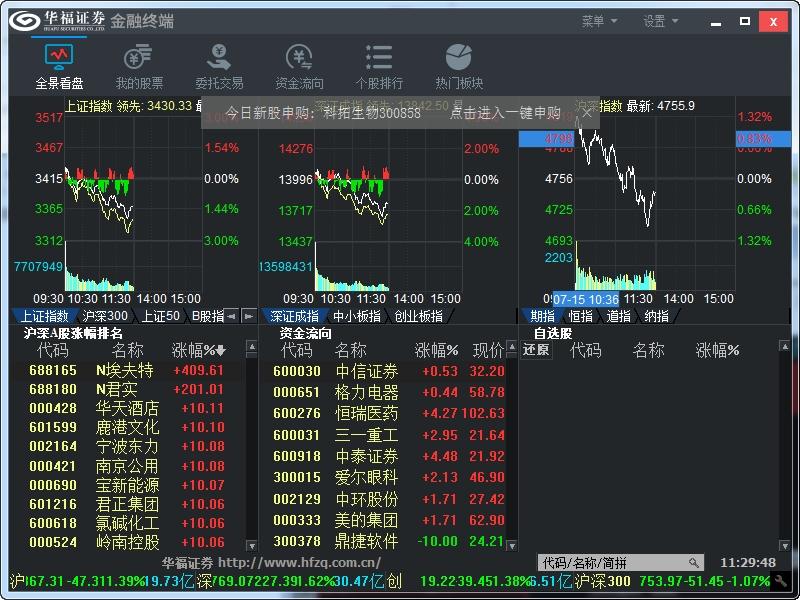800x600 pixels.
Task: Select row 300378 鼎捷软件
Action: (385, 541)
